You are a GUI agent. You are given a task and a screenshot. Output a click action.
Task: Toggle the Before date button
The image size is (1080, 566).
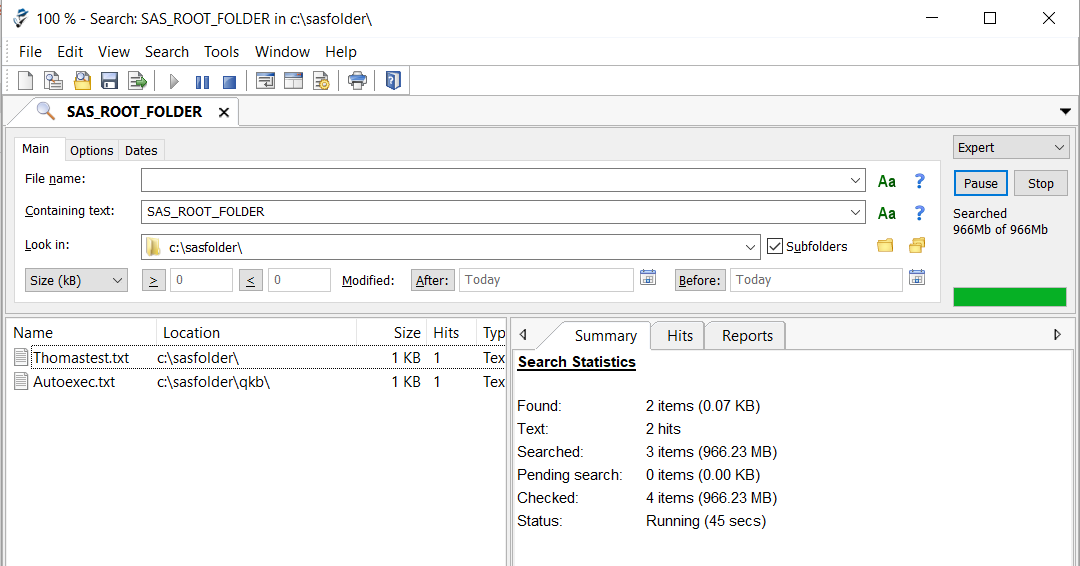[x=699, y=281]
